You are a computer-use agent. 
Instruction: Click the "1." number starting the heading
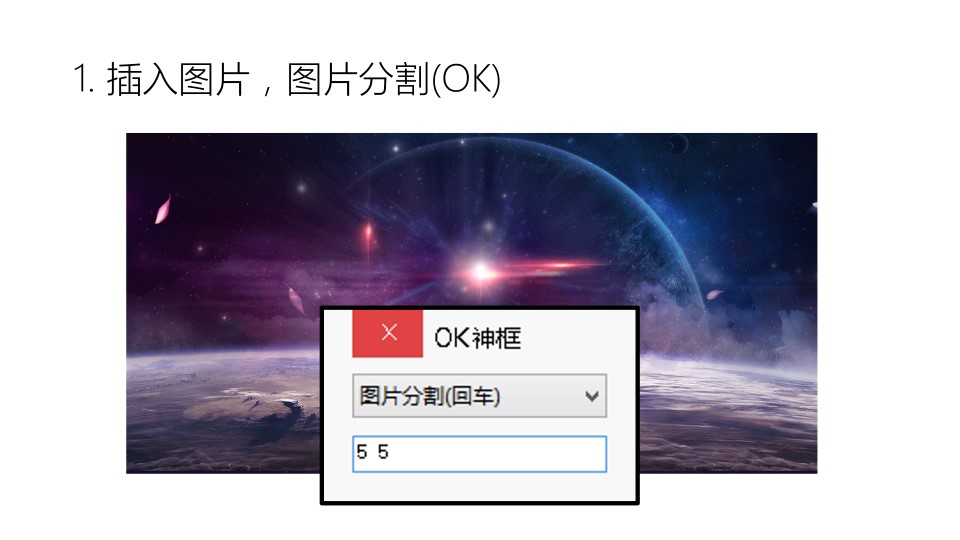coord(83,79)
